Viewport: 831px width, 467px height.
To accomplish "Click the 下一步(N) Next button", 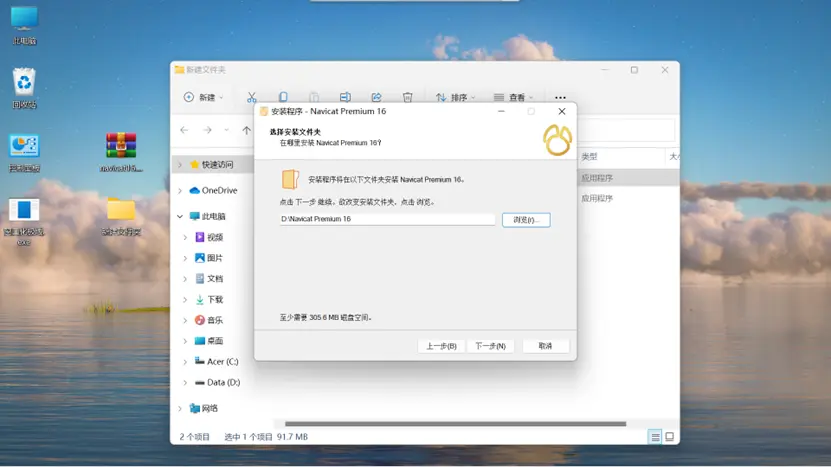I will (x=489, y=346).
